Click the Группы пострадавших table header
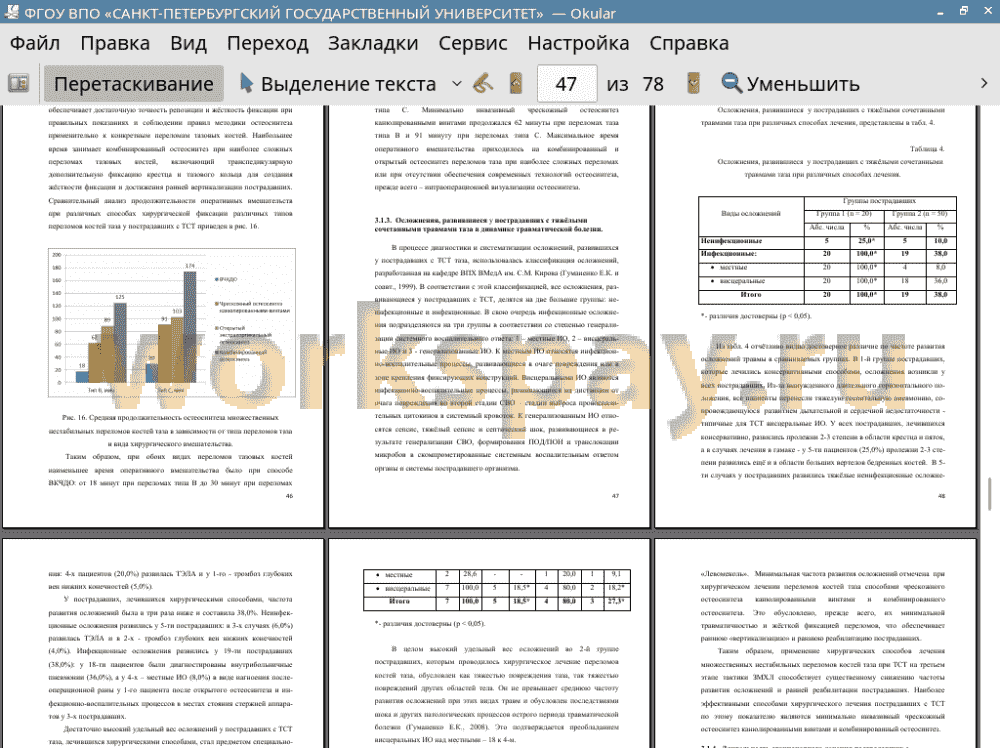This screenshot has width=1000, height=748. [879, 201]
